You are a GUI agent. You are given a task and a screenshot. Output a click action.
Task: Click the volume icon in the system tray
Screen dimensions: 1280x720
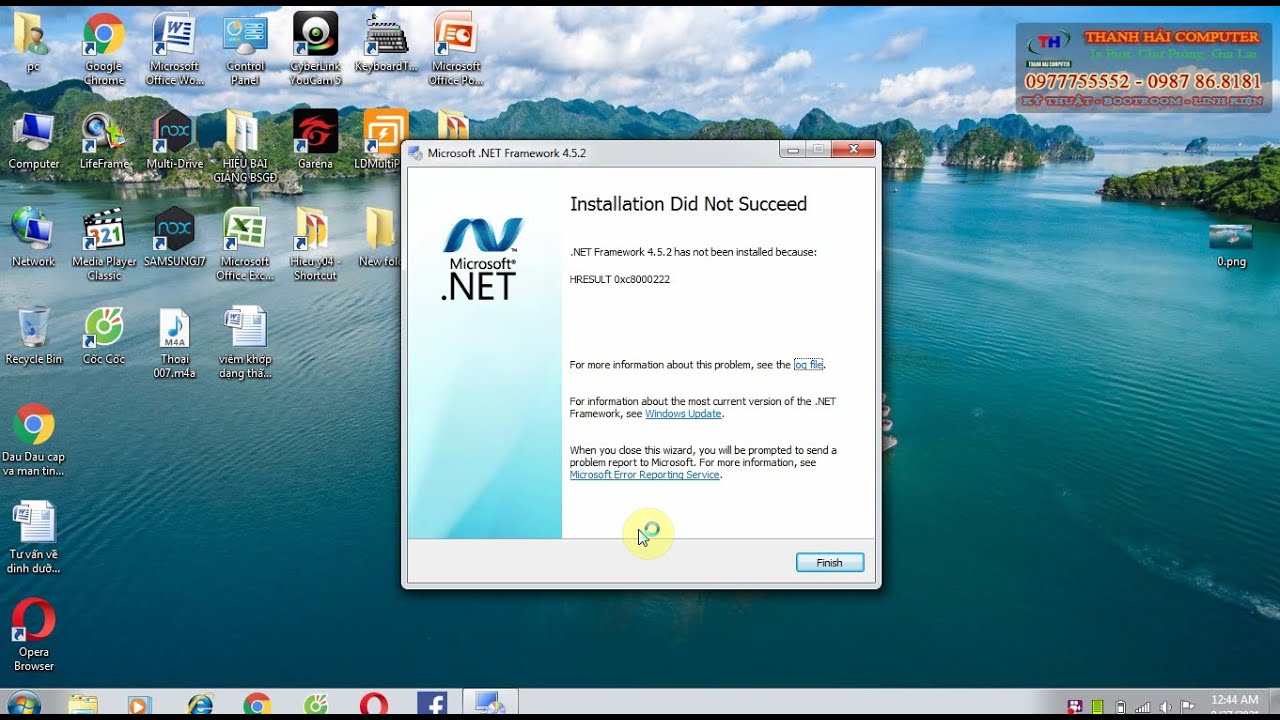click(x=1164, y=707)
